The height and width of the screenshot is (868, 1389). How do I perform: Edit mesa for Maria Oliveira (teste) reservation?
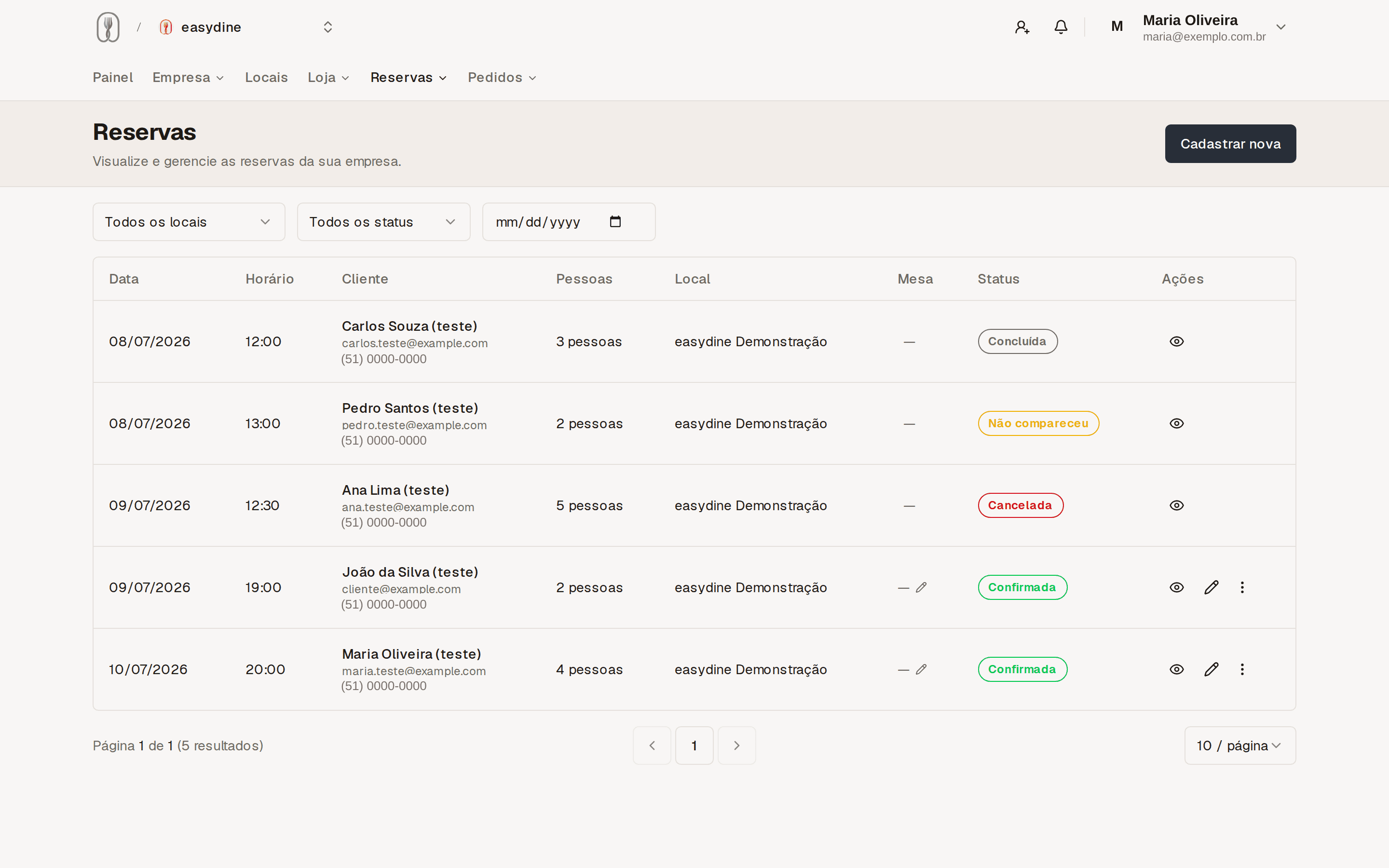point(921,669)
